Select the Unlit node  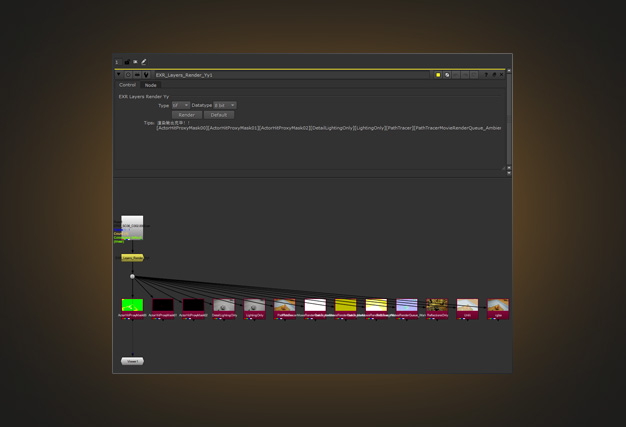click(468, 309)
